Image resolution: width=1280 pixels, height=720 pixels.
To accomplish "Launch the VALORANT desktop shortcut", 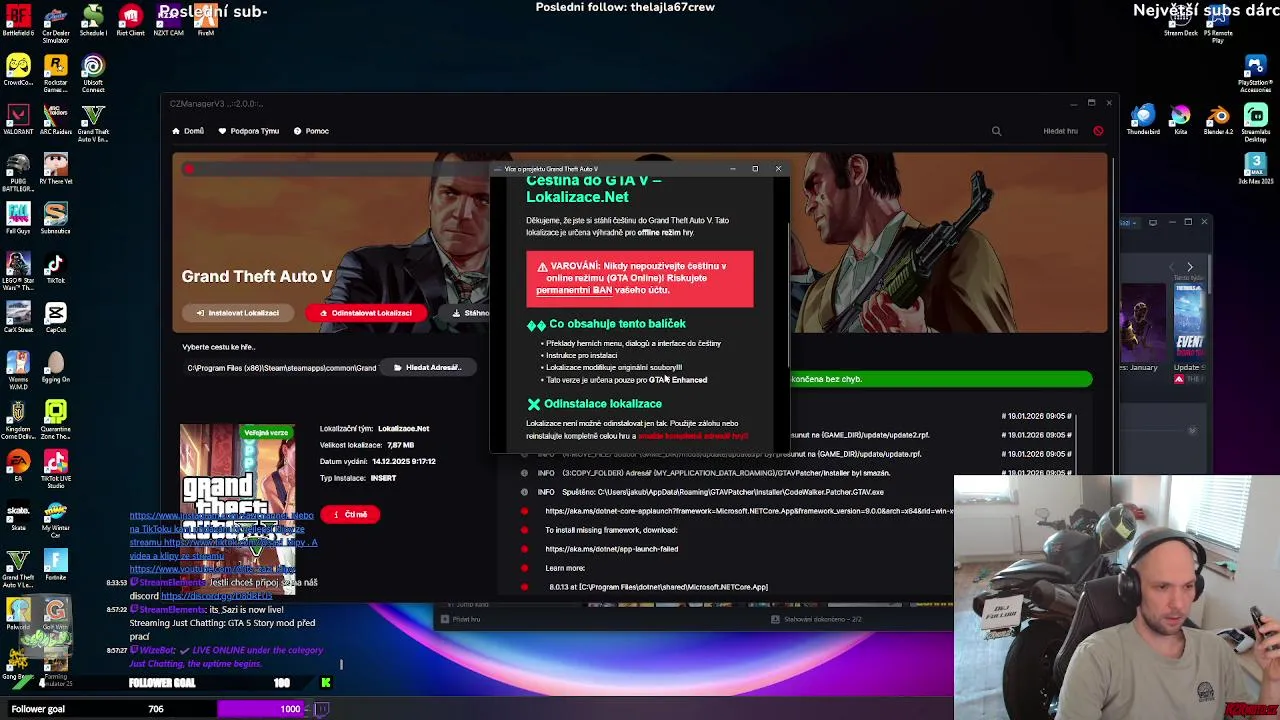I will 18,120.
